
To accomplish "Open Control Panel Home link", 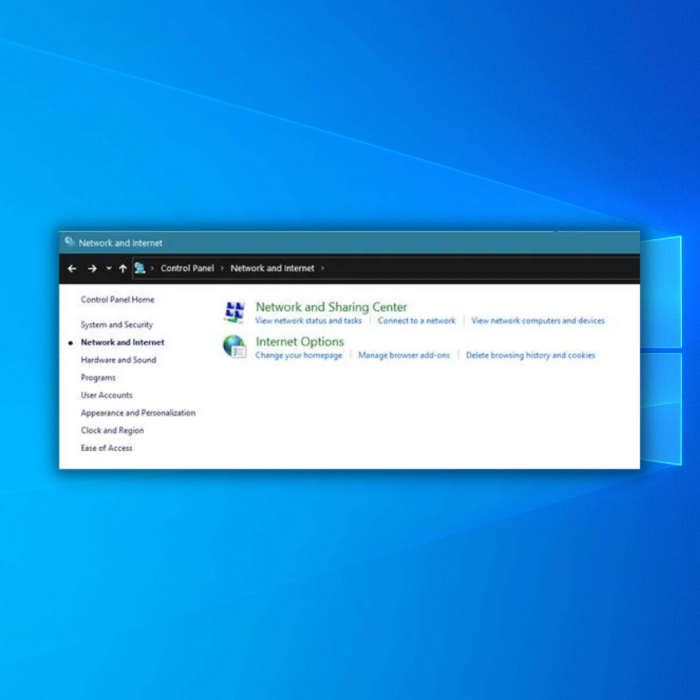I will [117, 300].
